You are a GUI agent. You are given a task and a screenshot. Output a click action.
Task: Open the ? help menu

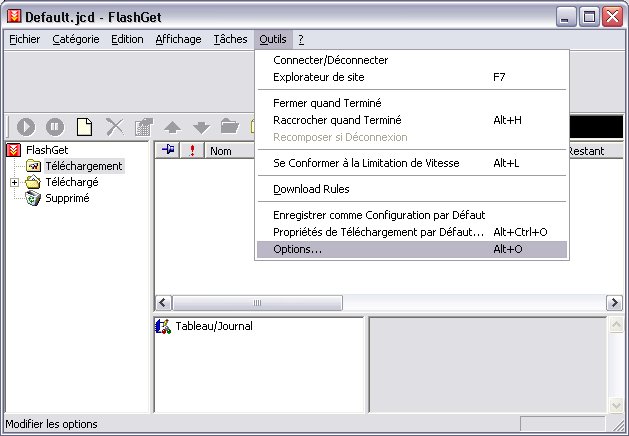pos(301,39)
